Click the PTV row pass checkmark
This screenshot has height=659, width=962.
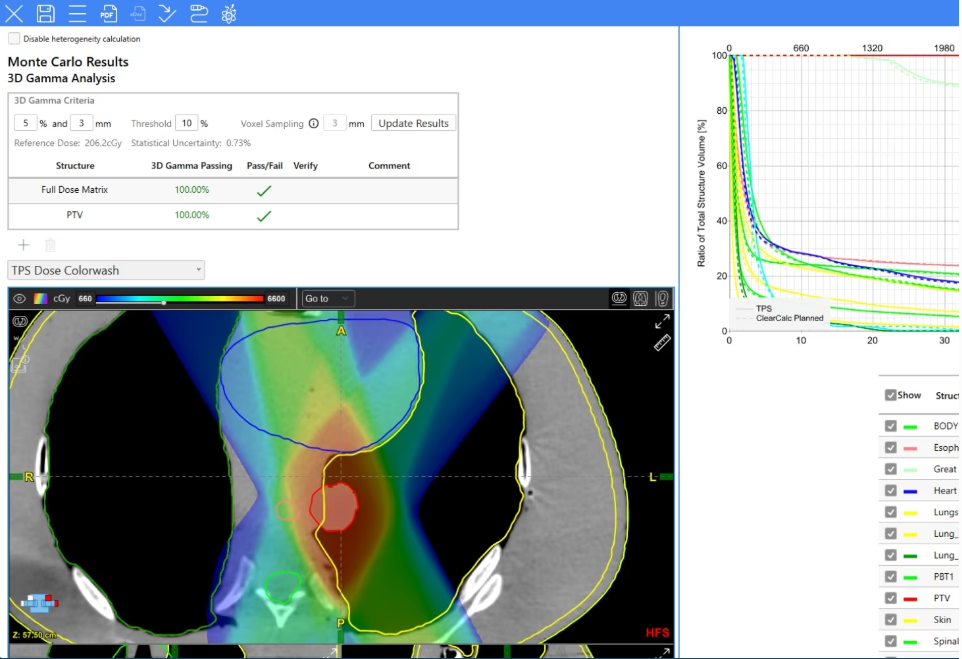[x=264, y=216]
